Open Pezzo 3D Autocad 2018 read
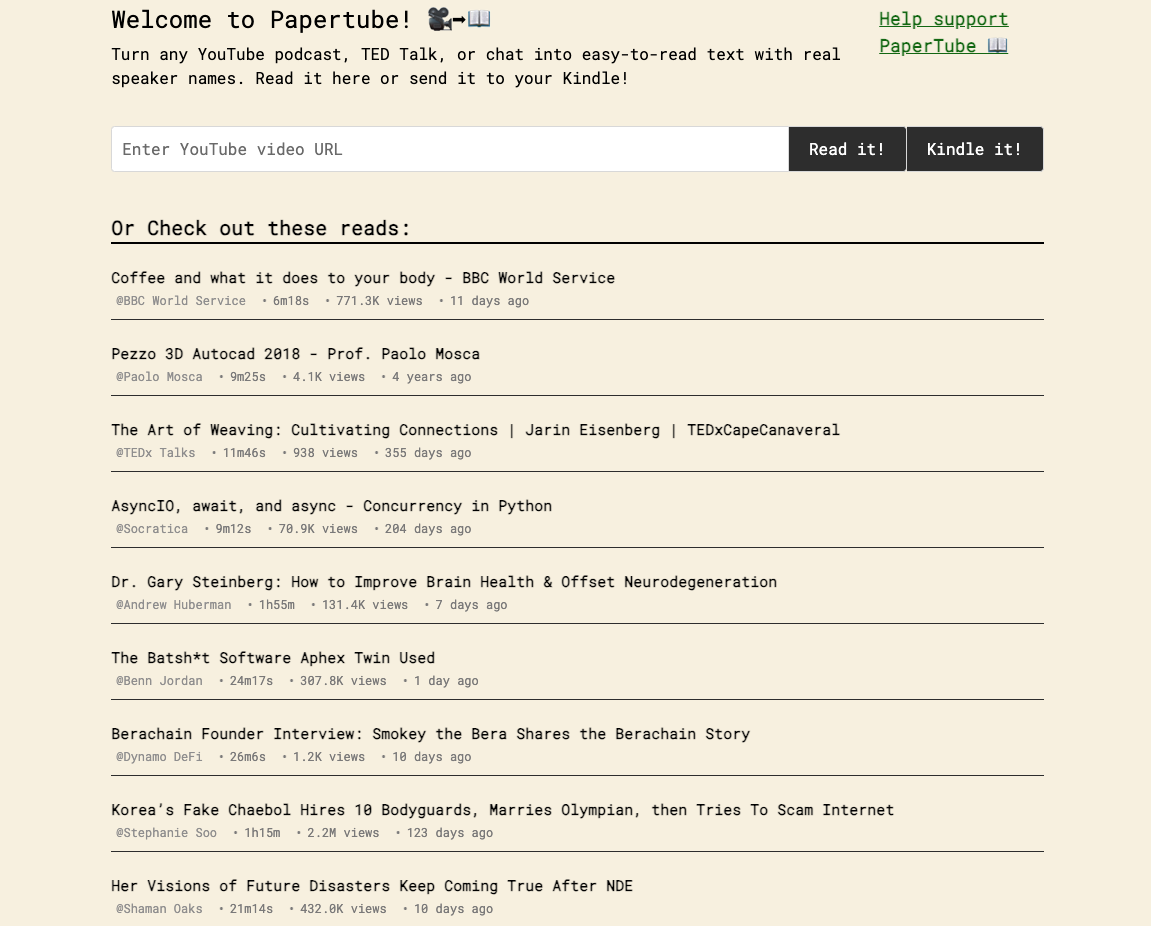1151x926 pixels. pos(295,354)
